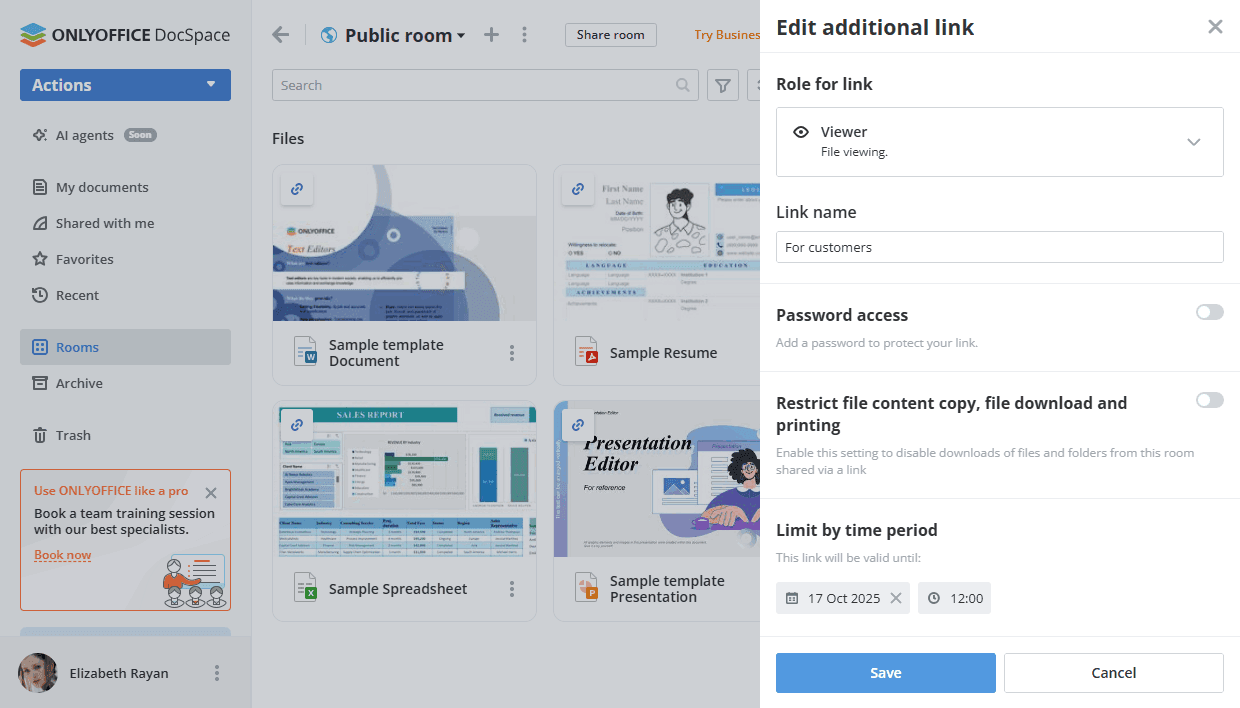Click the plus icon next to Public room
The width and height of the screenshot is (1240, 708).
[x=491, y=35]
